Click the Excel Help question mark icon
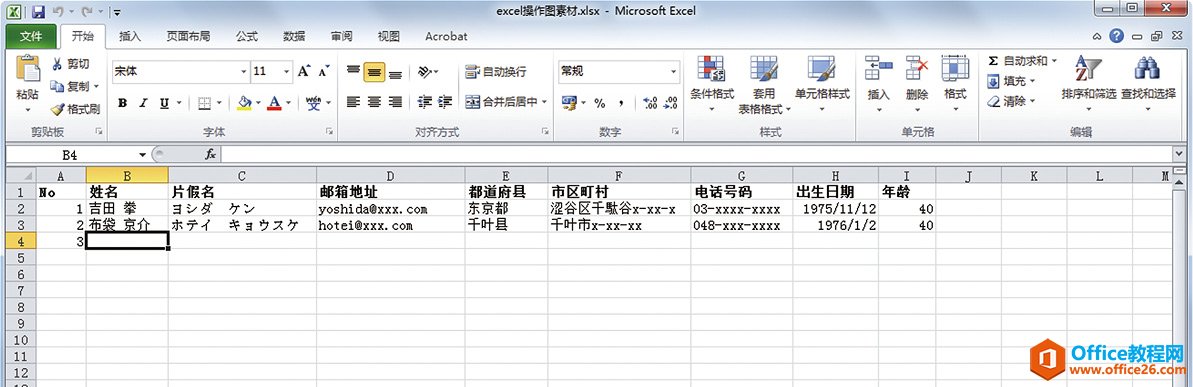The image size is (1193, 387). point(1116,36)
